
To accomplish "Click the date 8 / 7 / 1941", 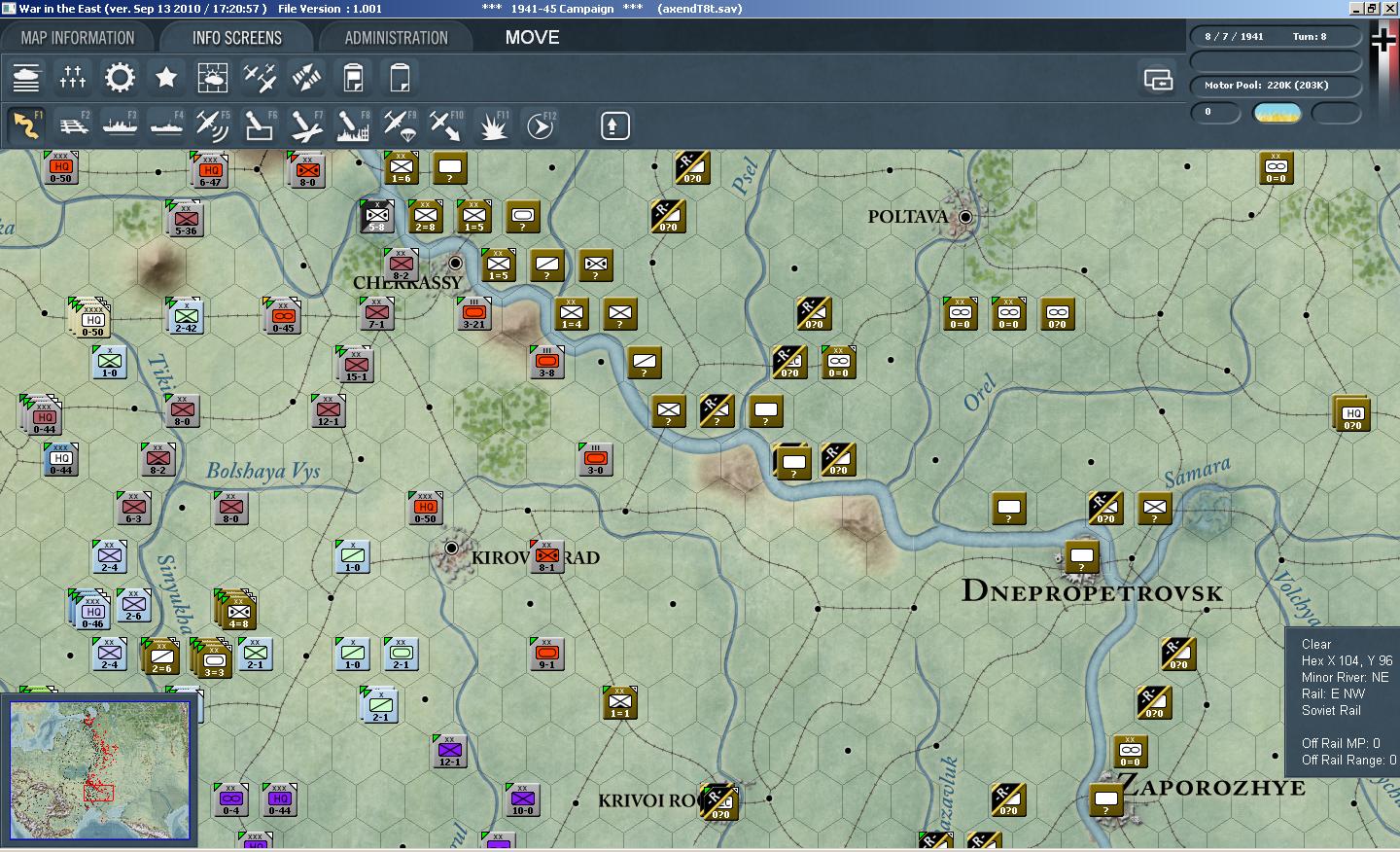I will click(x=1235, y=36).
